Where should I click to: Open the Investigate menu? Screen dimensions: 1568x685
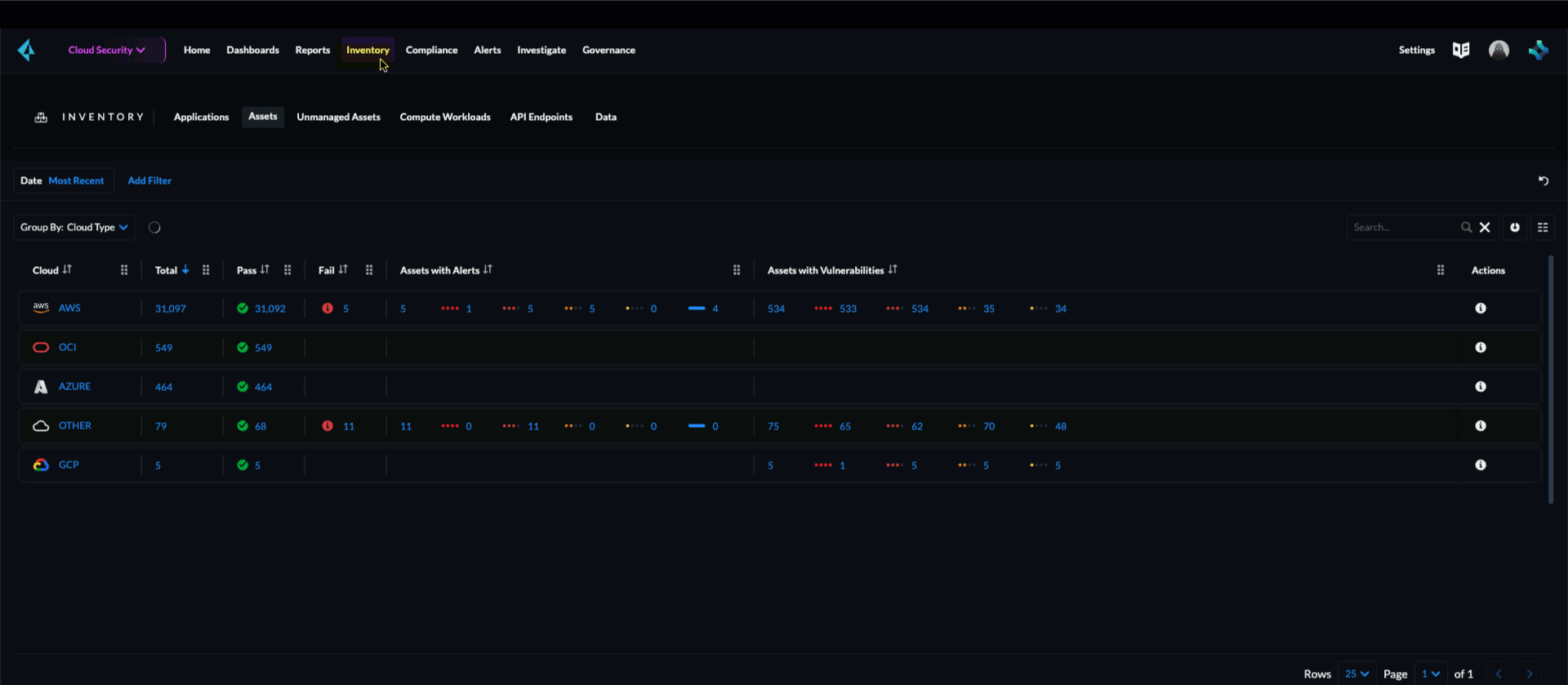pyautogui.click(x=541, y=50)
